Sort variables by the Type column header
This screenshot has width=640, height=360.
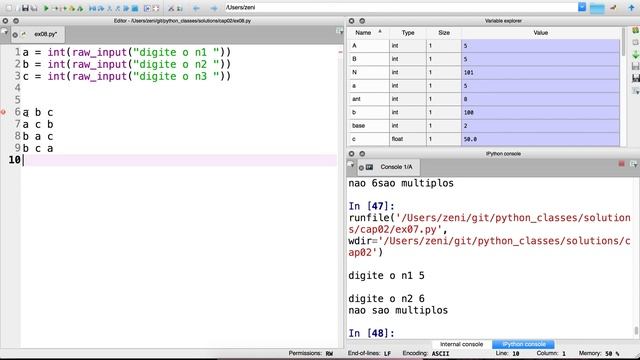[x=408, y=33]
